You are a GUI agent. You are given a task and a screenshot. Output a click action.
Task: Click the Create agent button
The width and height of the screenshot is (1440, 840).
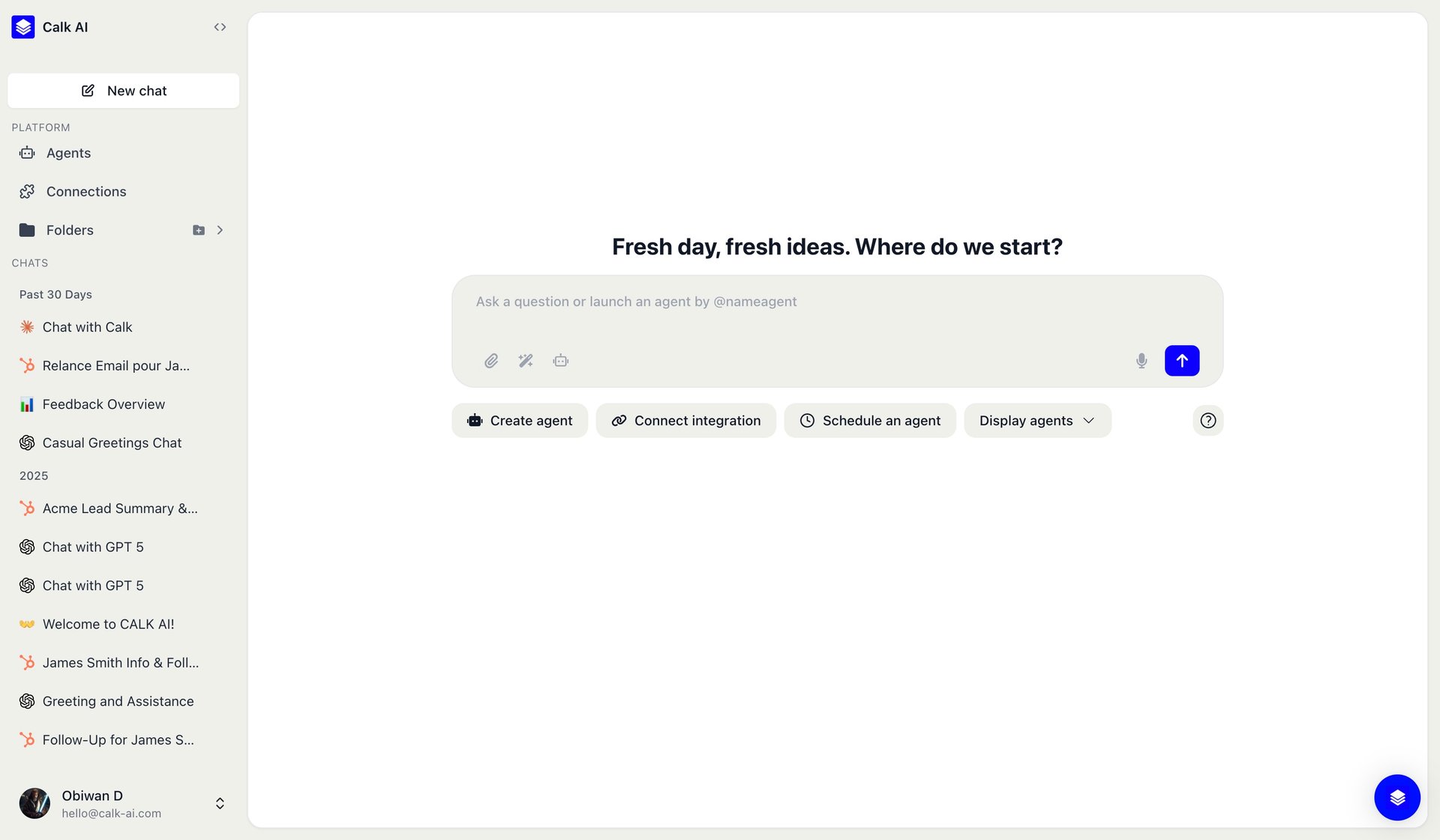tap(520, 421)
